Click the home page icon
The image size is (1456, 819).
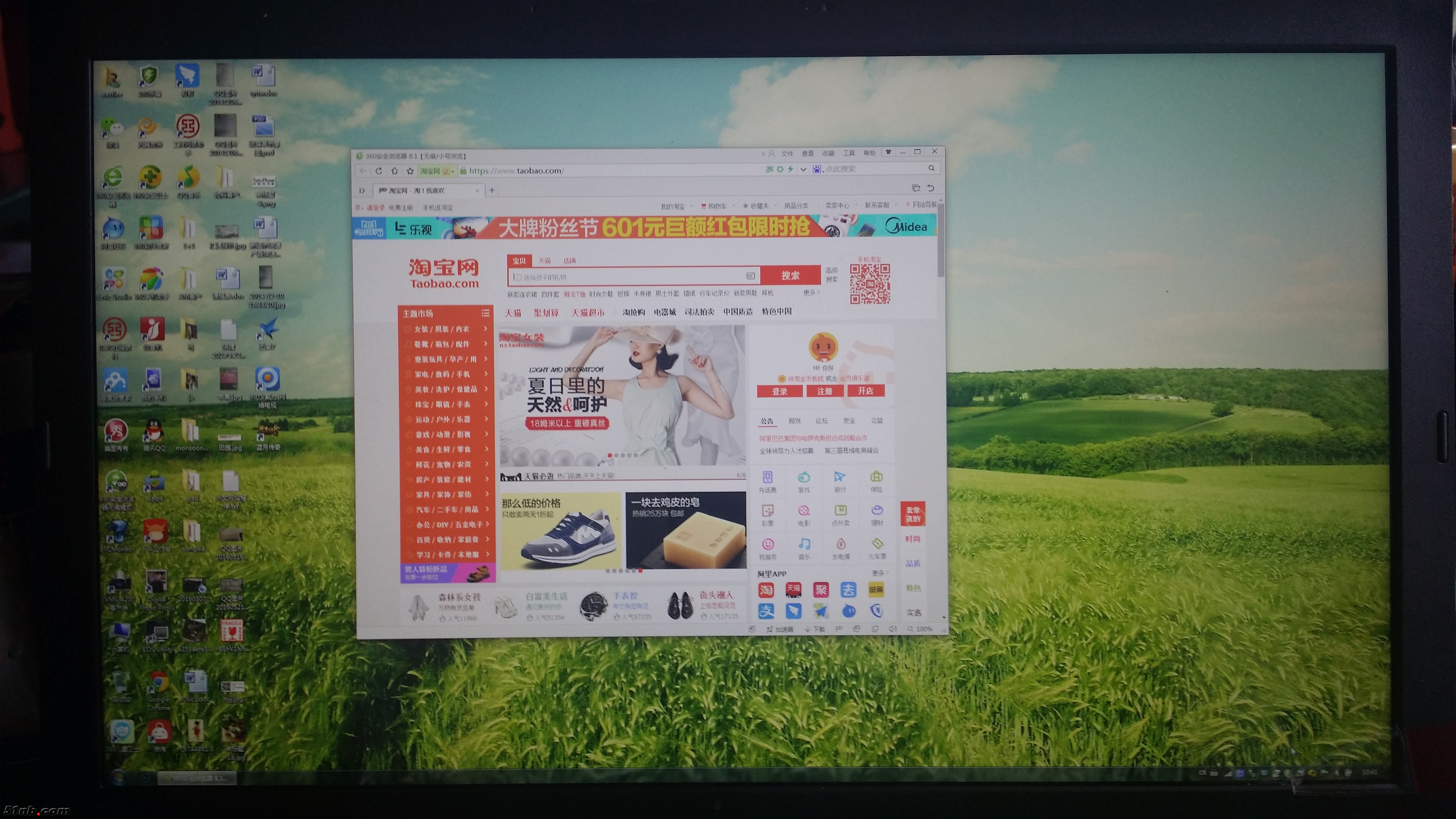point(395,171)
